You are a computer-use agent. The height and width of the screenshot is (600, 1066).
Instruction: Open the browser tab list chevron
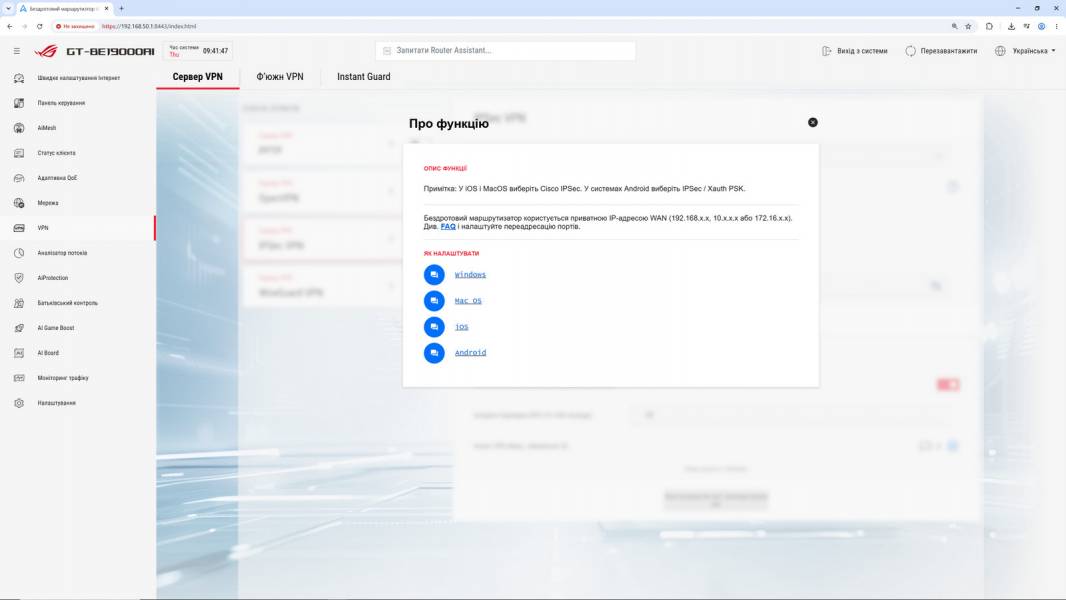click(8, 8)
